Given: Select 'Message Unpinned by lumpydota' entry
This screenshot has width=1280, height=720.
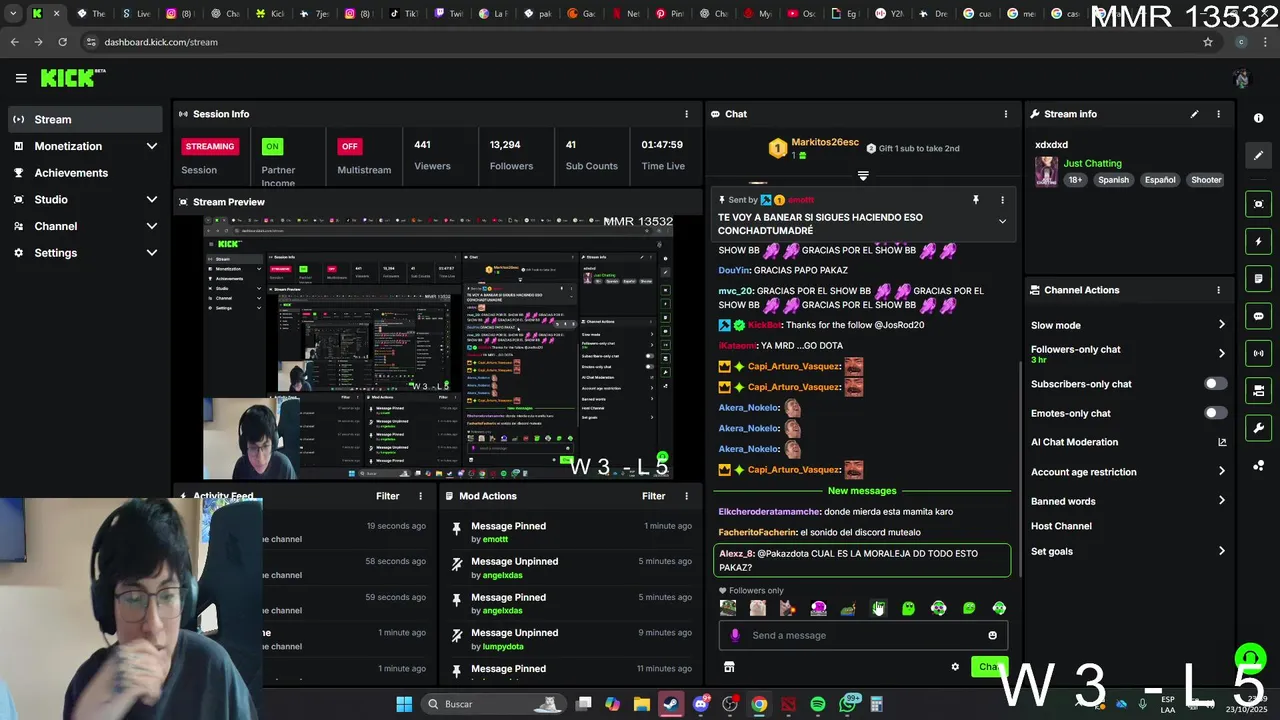Looking at the screenshot, I should tap(571, 639).
